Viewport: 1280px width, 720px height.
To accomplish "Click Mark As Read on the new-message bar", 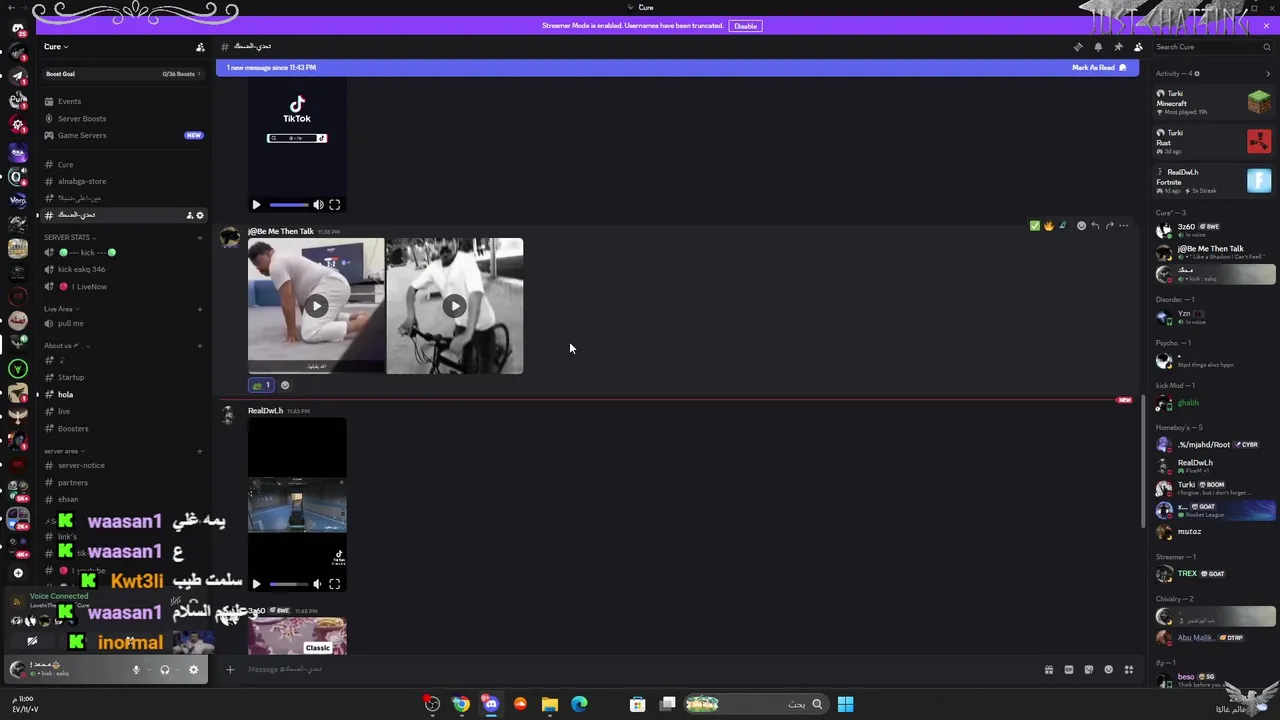I will point(1099,68).
